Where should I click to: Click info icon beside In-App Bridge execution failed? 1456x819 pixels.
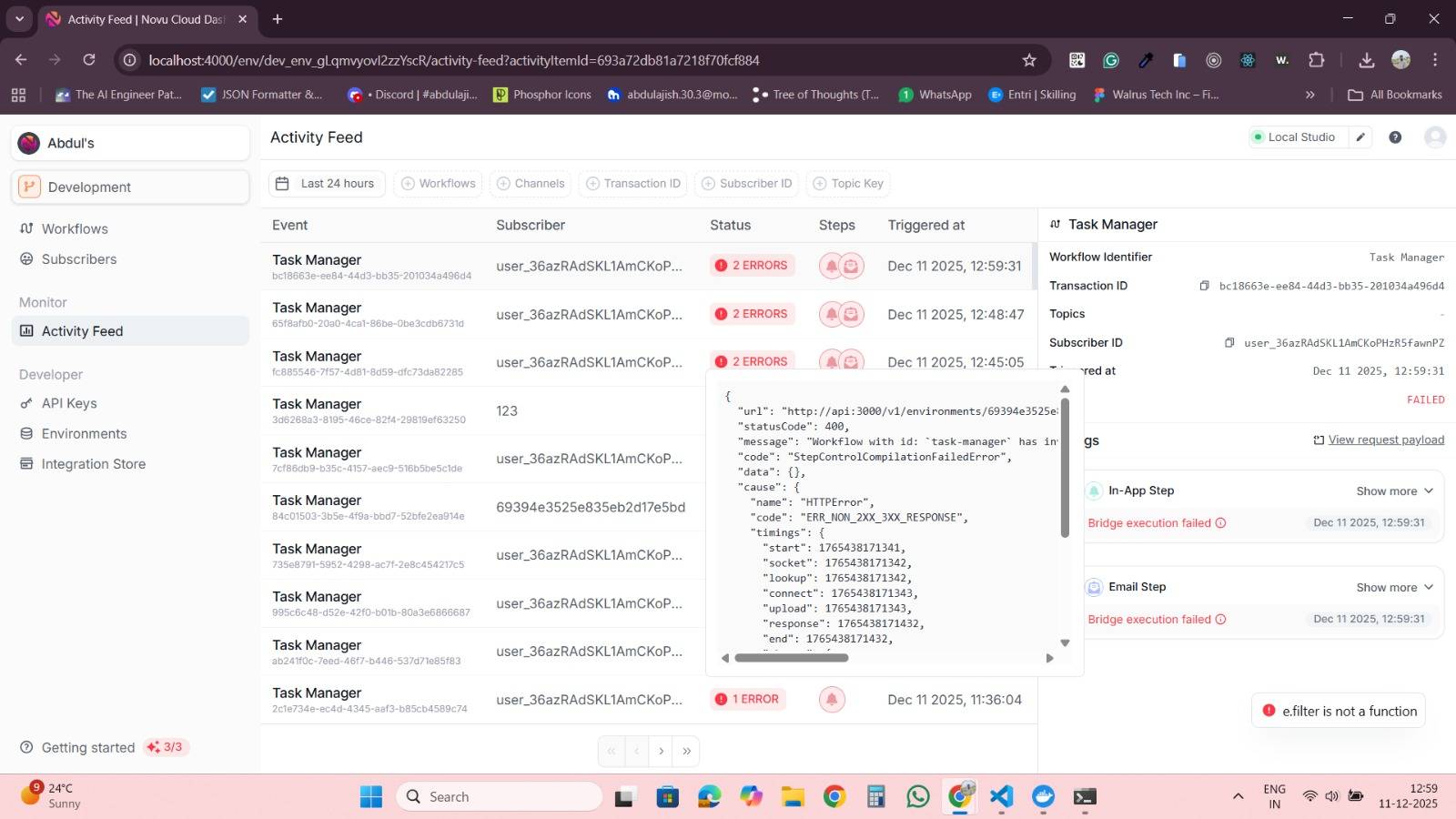pyautogui.click(x=1220, y=523)
